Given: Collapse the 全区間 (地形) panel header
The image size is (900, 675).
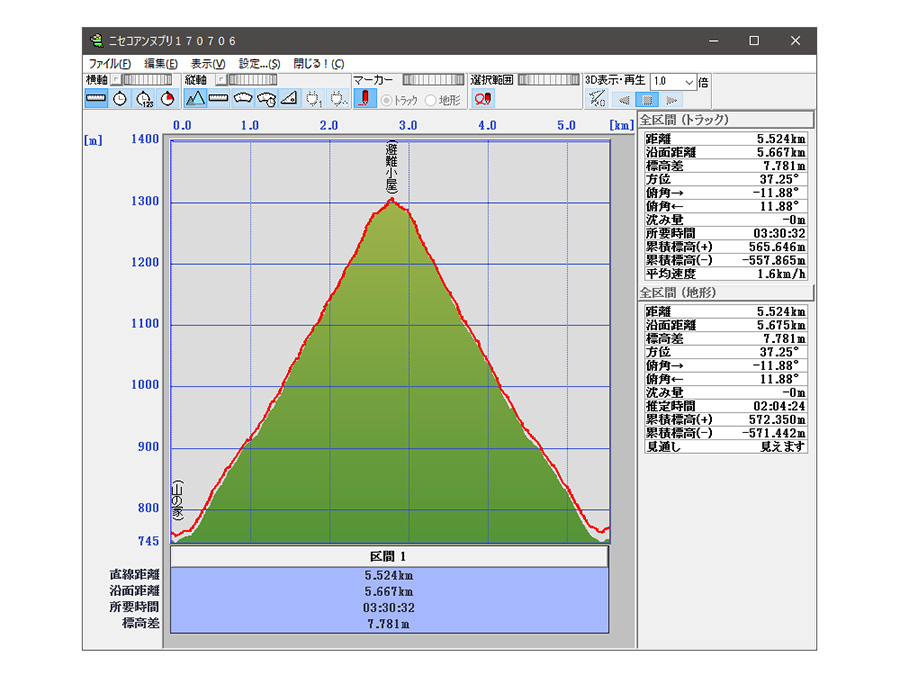Looking at the screenshot, I should (726, 293).
